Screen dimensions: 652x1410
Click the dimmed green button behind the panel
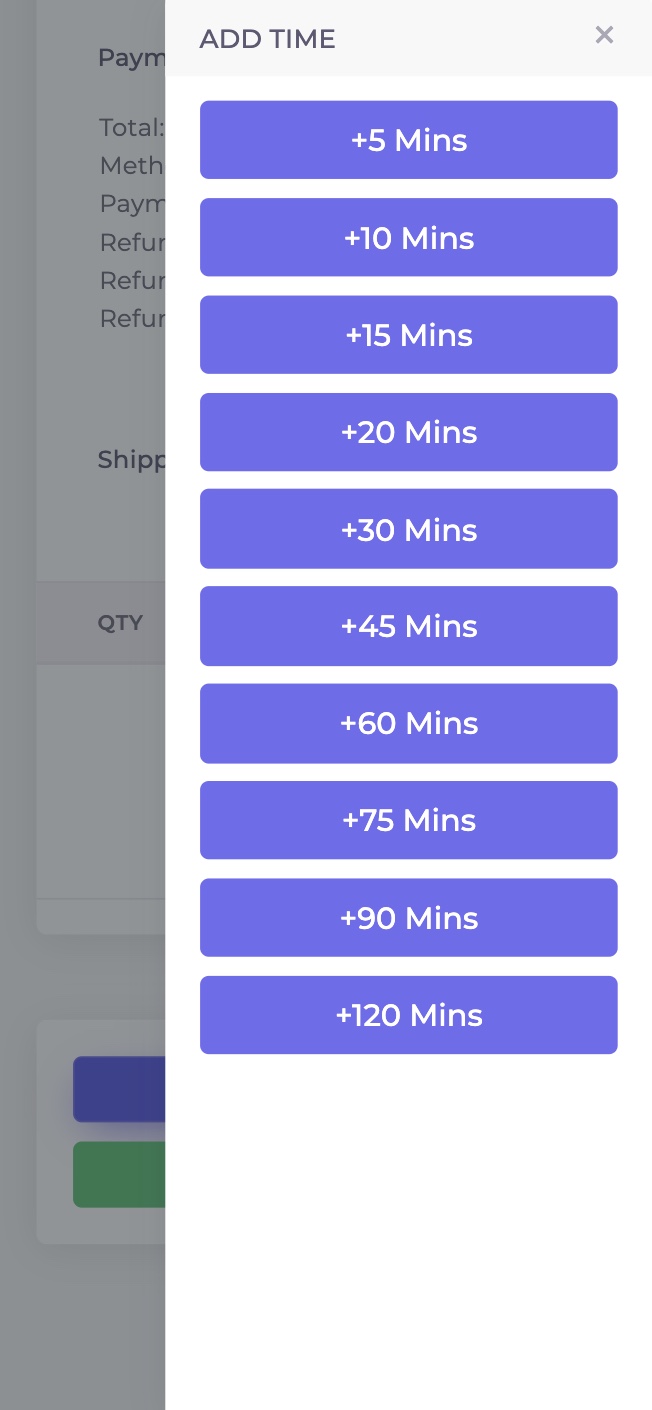119,1174
